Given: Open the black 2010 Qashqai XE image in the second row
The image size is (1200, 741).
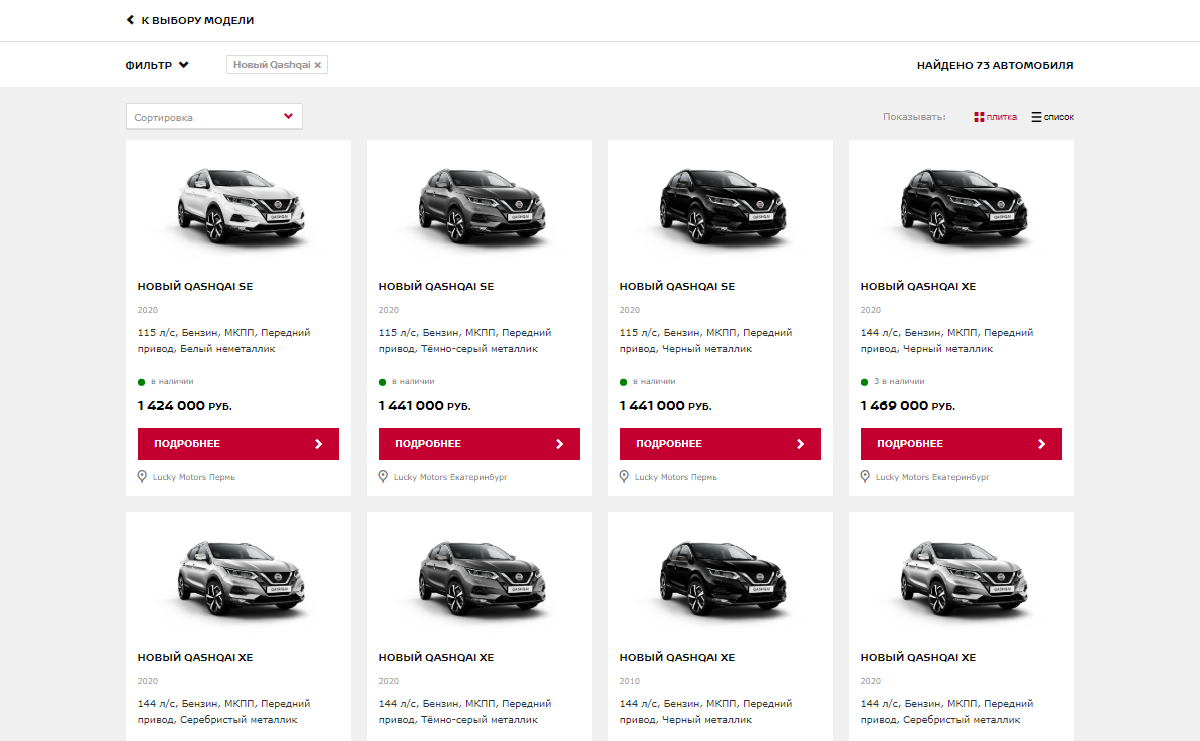Looking at the screenshot, I should tap(720, 578).
